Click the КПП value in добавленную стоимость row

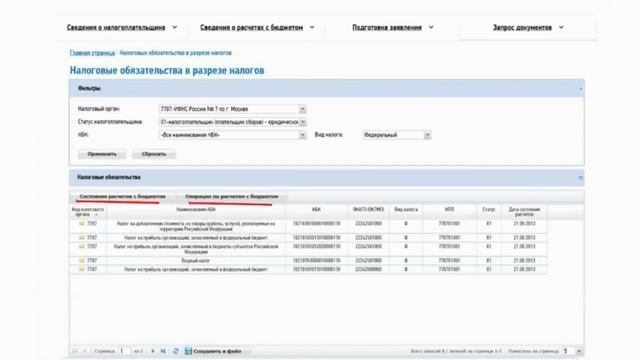(x=449, y=224)
